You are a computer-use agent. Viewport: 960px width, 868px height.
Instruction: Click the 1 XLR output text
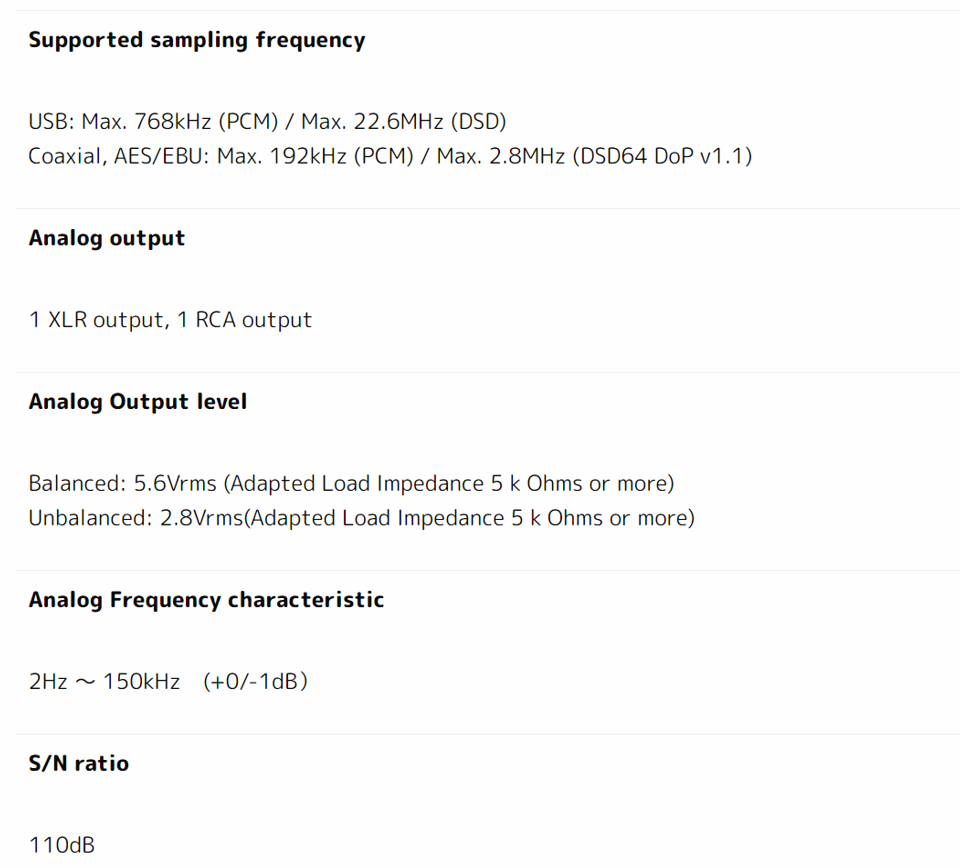[x=95, y=320]
